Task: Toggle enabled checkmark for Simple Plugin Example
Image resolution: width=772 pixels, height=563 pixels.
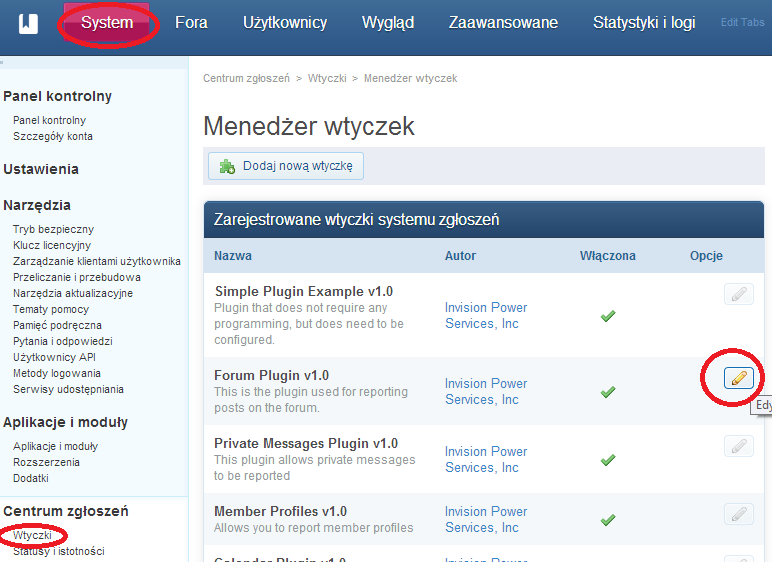Action: click(608, 315)
